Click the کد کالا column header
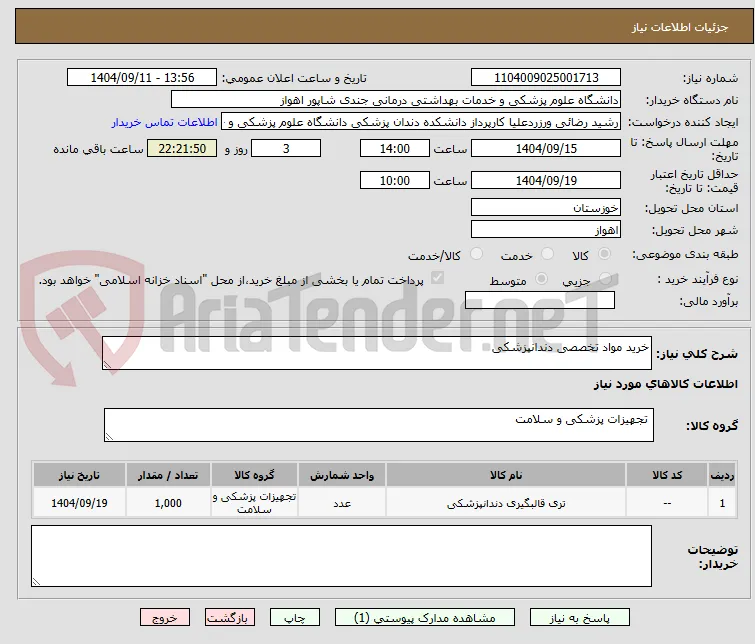The width and height of the screenshot is (755, 644). coord(667,475)
